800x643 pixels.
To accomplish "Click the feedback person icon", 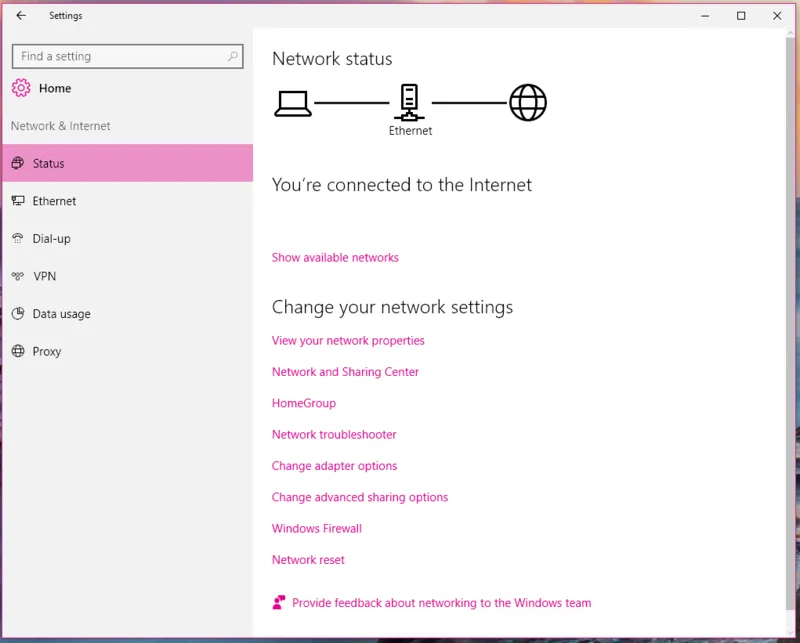I will coord(279,603).
